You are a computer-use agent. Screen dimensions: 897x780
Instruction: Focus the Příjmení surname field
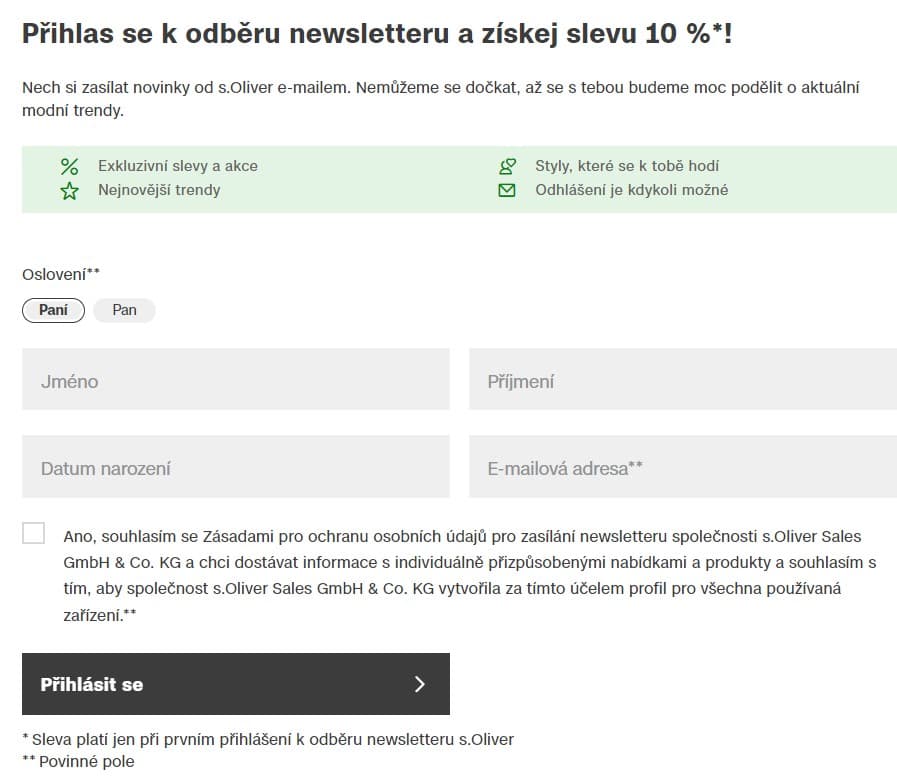tap(683, 379)
